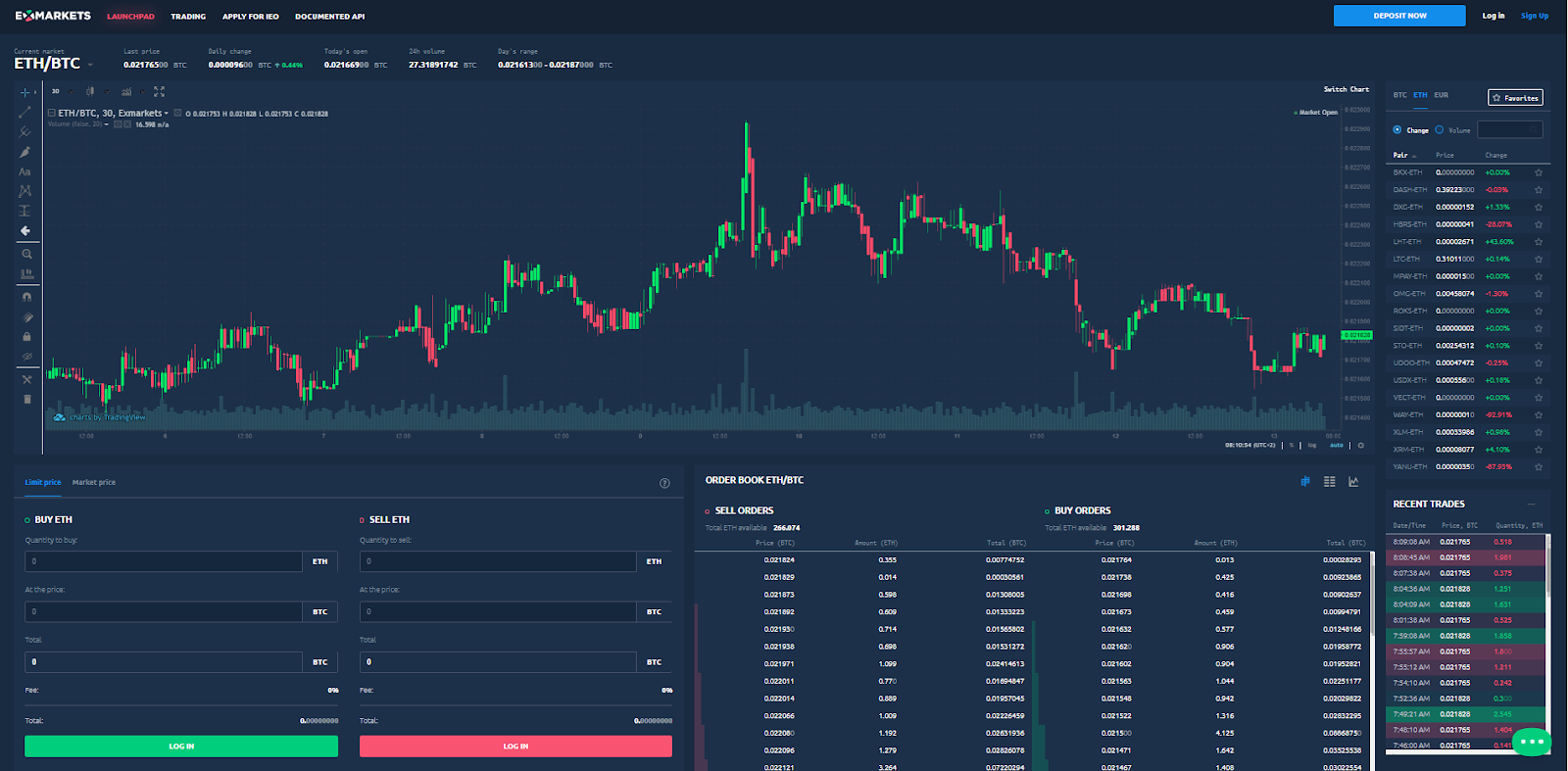The image size is (1568, 771).
Task: Select the brush drawing tool
Action: (25, 152)
